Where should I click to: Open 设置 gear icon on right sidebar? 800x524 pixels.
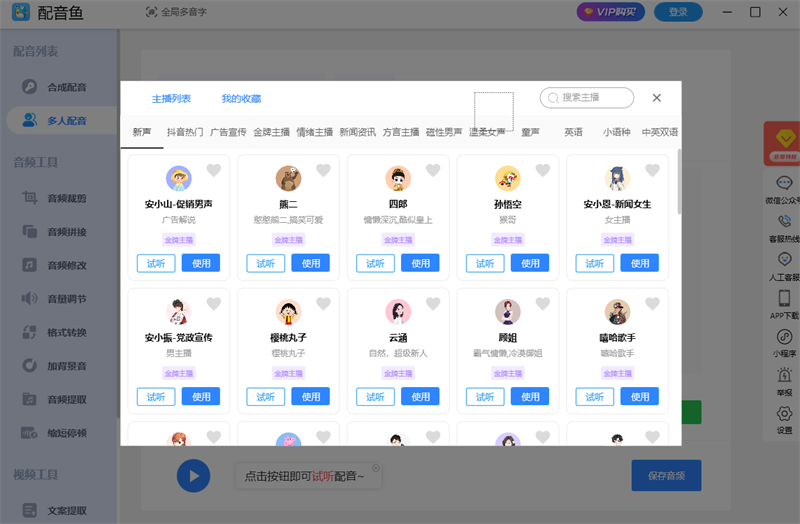(x=784, y=415)
